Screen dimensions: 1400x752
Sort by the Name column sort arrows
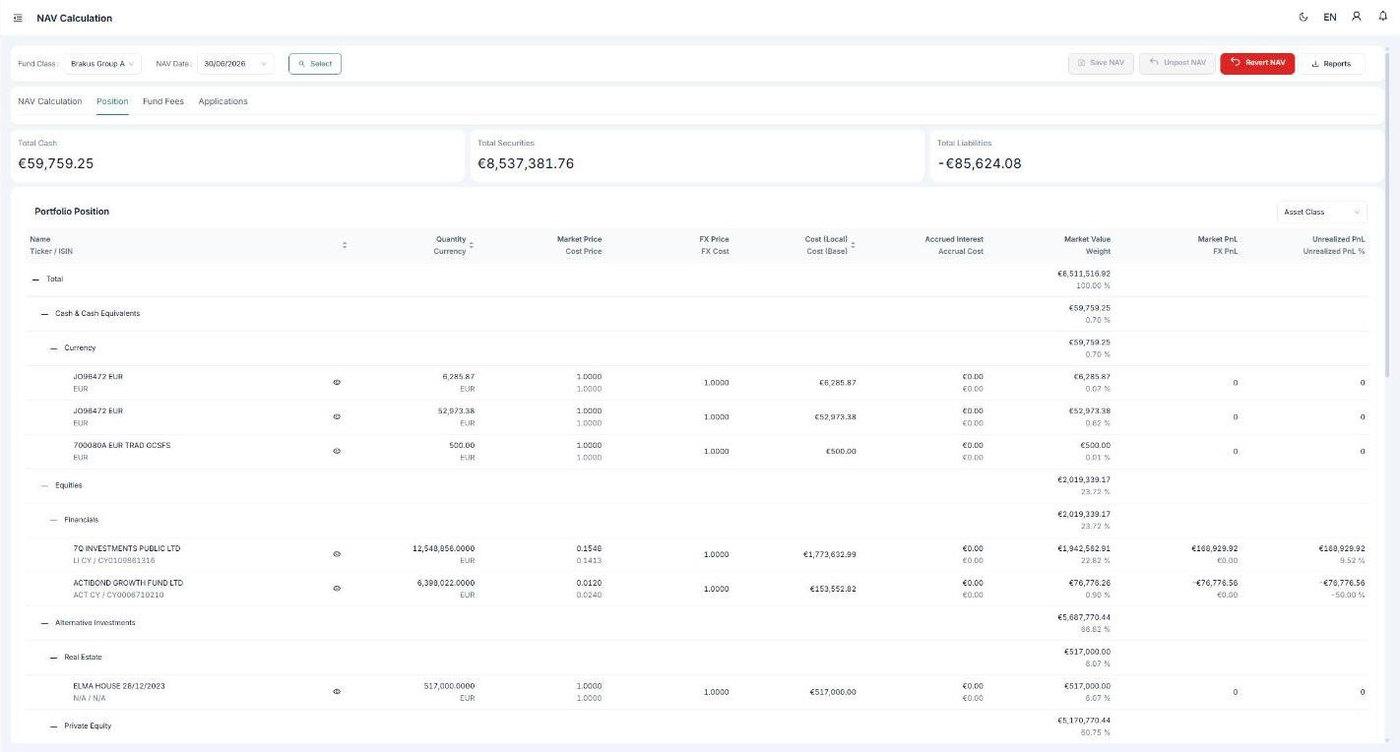[x=344, y=245]
